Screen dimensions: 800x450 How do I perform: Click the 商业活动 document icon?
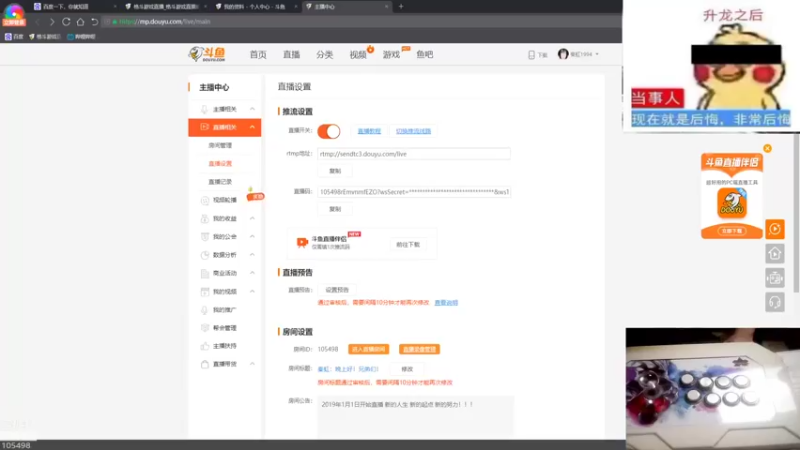click(205, 273)
